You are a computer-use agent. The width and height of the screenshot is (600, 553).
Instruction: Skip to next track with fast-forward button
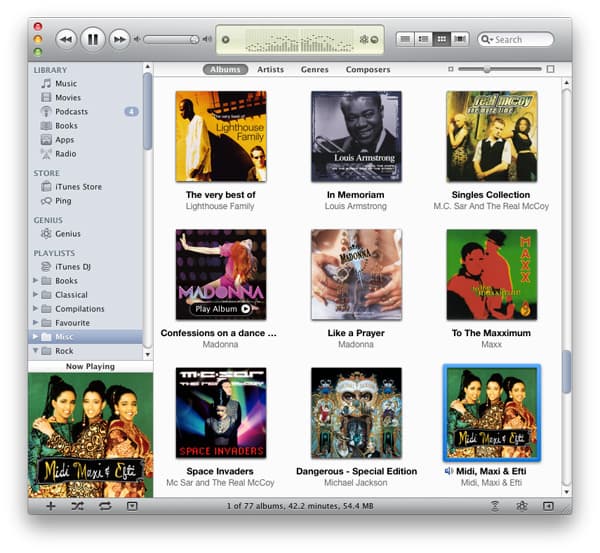point(119,39)
